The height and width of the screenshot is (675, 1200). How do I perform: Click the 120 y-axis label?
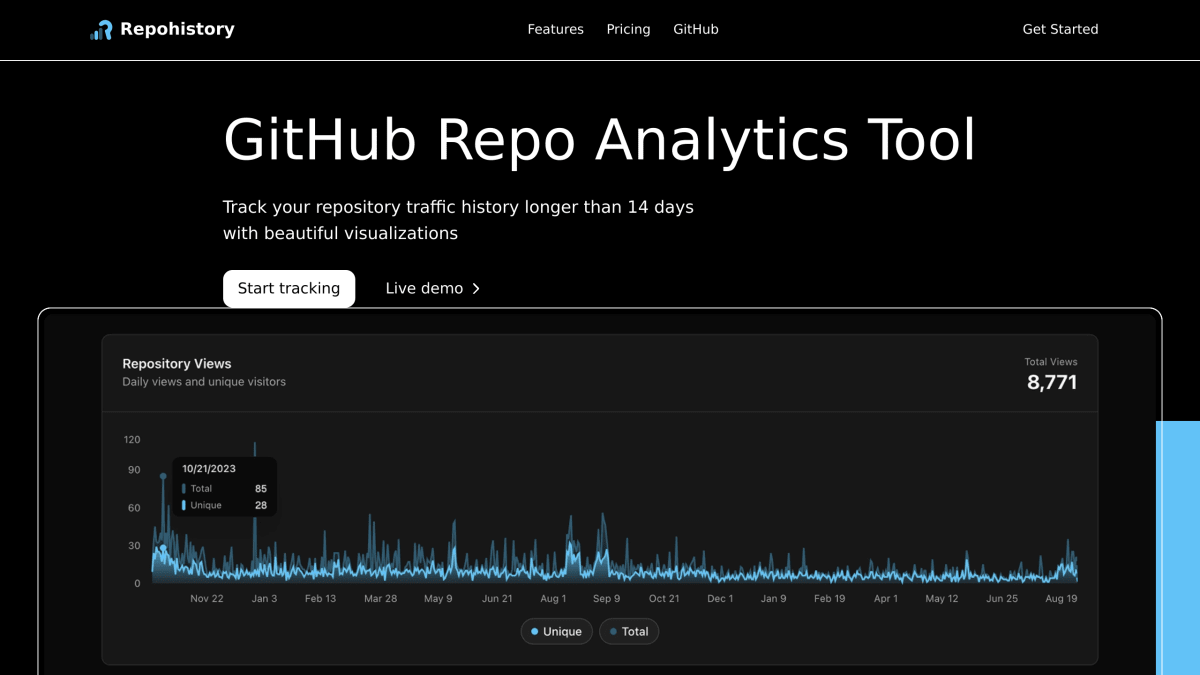132,439
